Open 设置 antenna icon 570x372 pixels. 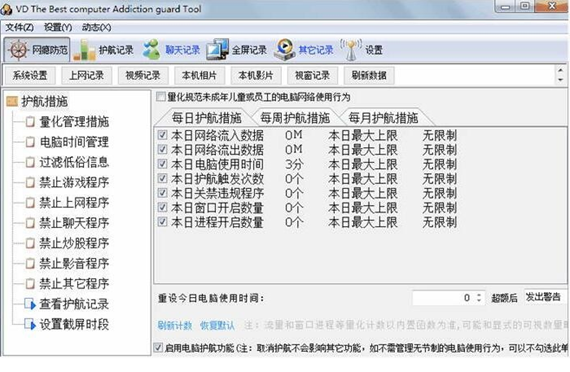pyautogui.click(x=351, y=50)
